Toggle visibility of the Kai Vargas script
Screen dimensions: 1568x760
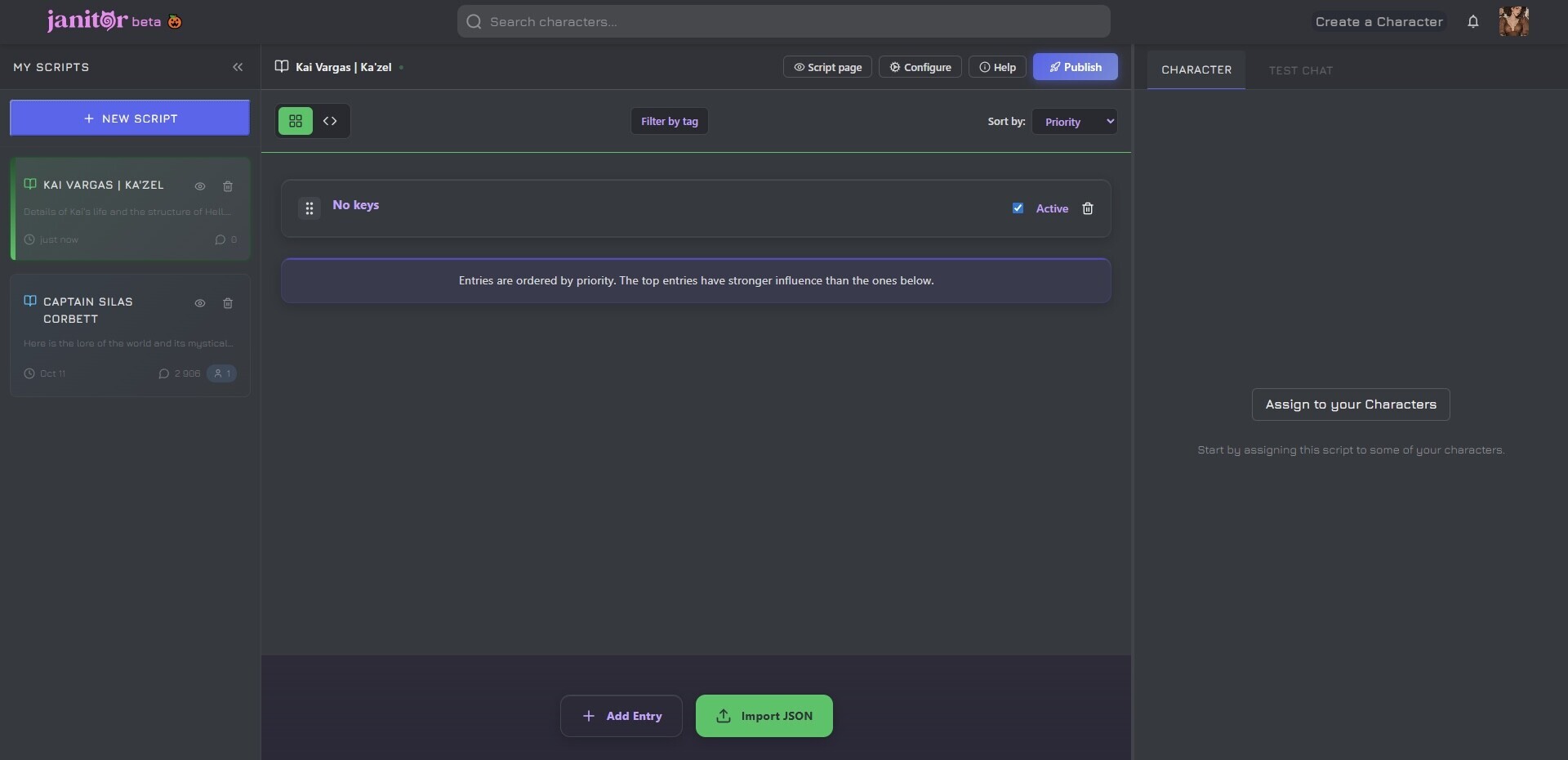200,186
